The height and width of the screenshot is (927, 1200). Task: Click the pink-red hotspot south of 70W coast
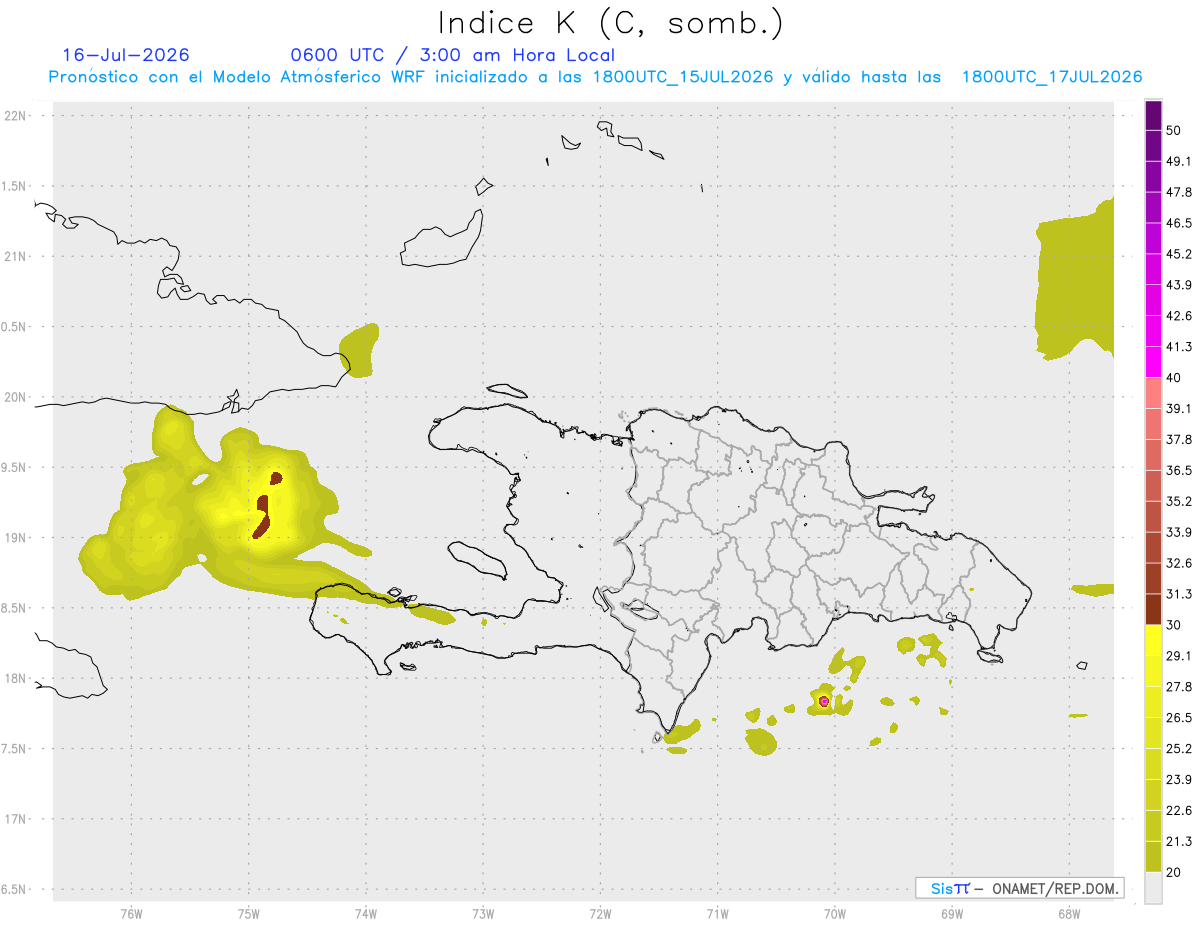[824, 702]
